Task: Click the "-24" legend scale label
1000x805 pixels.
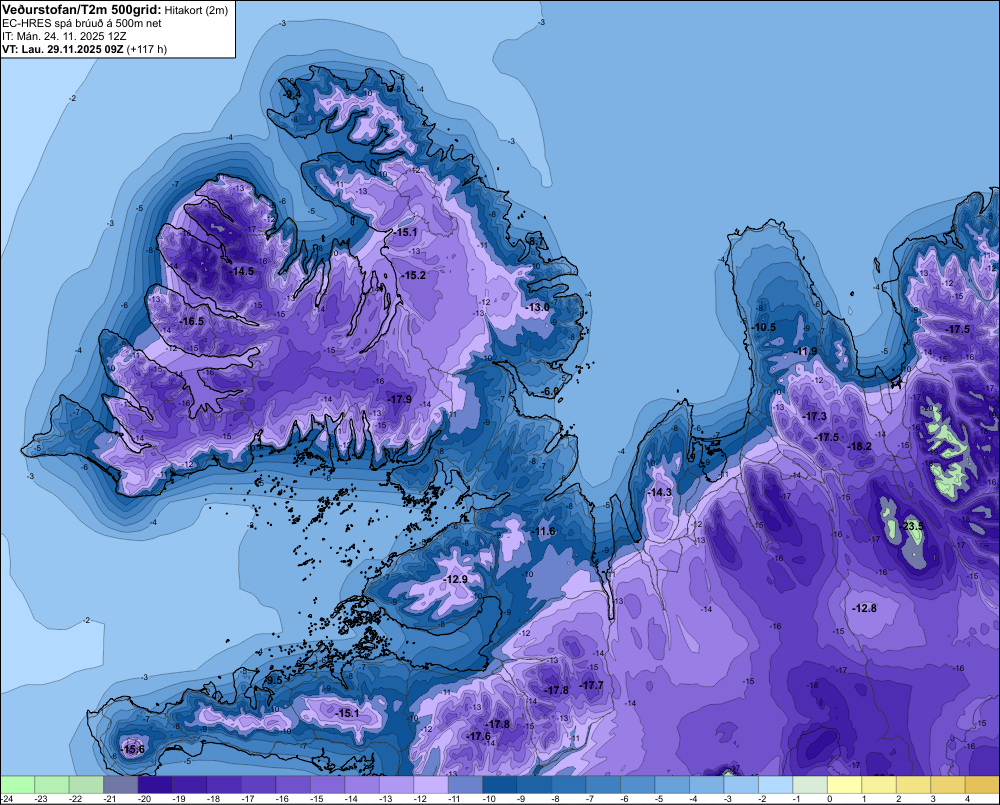Action: 7,799
